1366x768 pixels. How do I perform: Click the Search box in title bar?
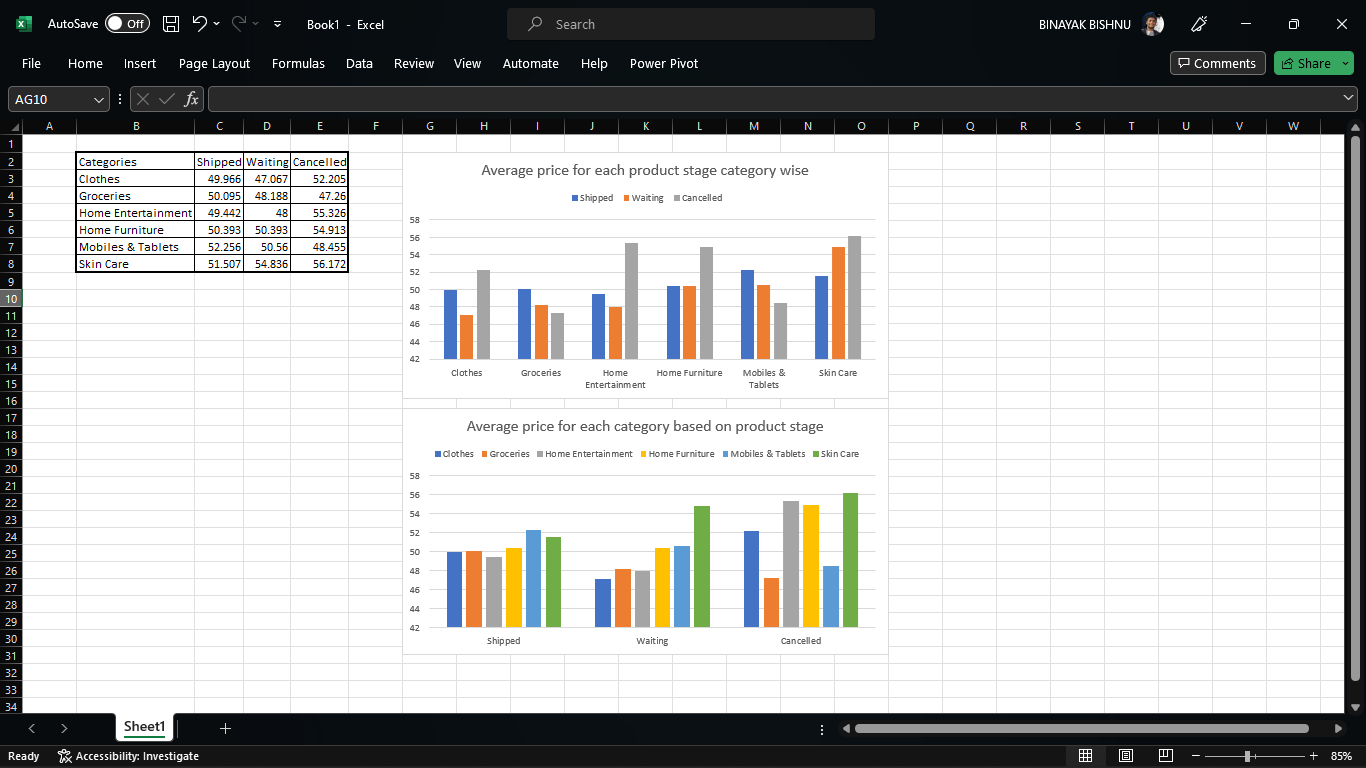pos(690,24)
